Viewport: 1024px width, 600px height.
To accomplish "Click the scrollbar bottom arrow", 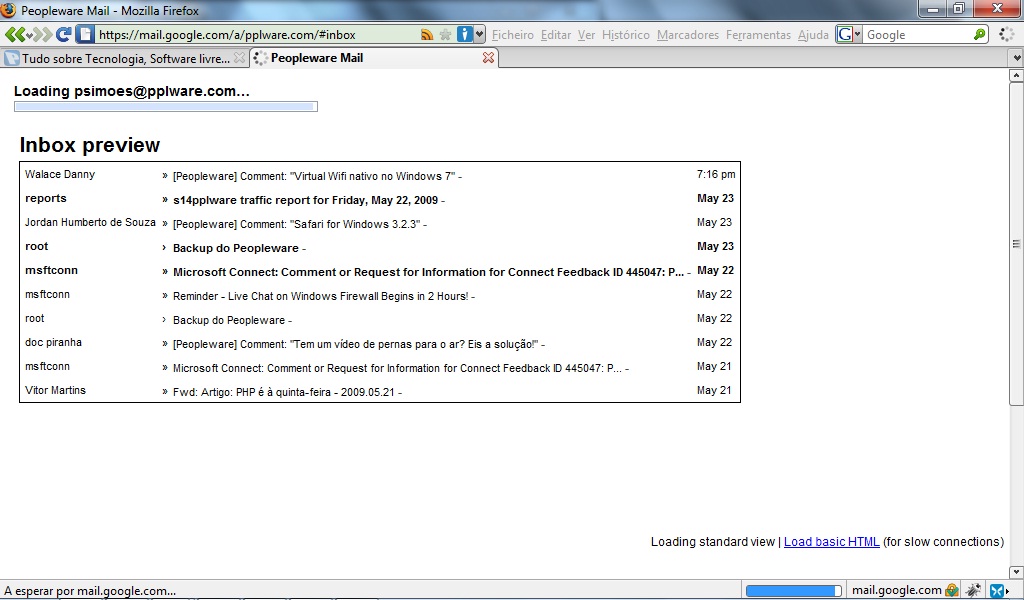I will pos(1017,572).
